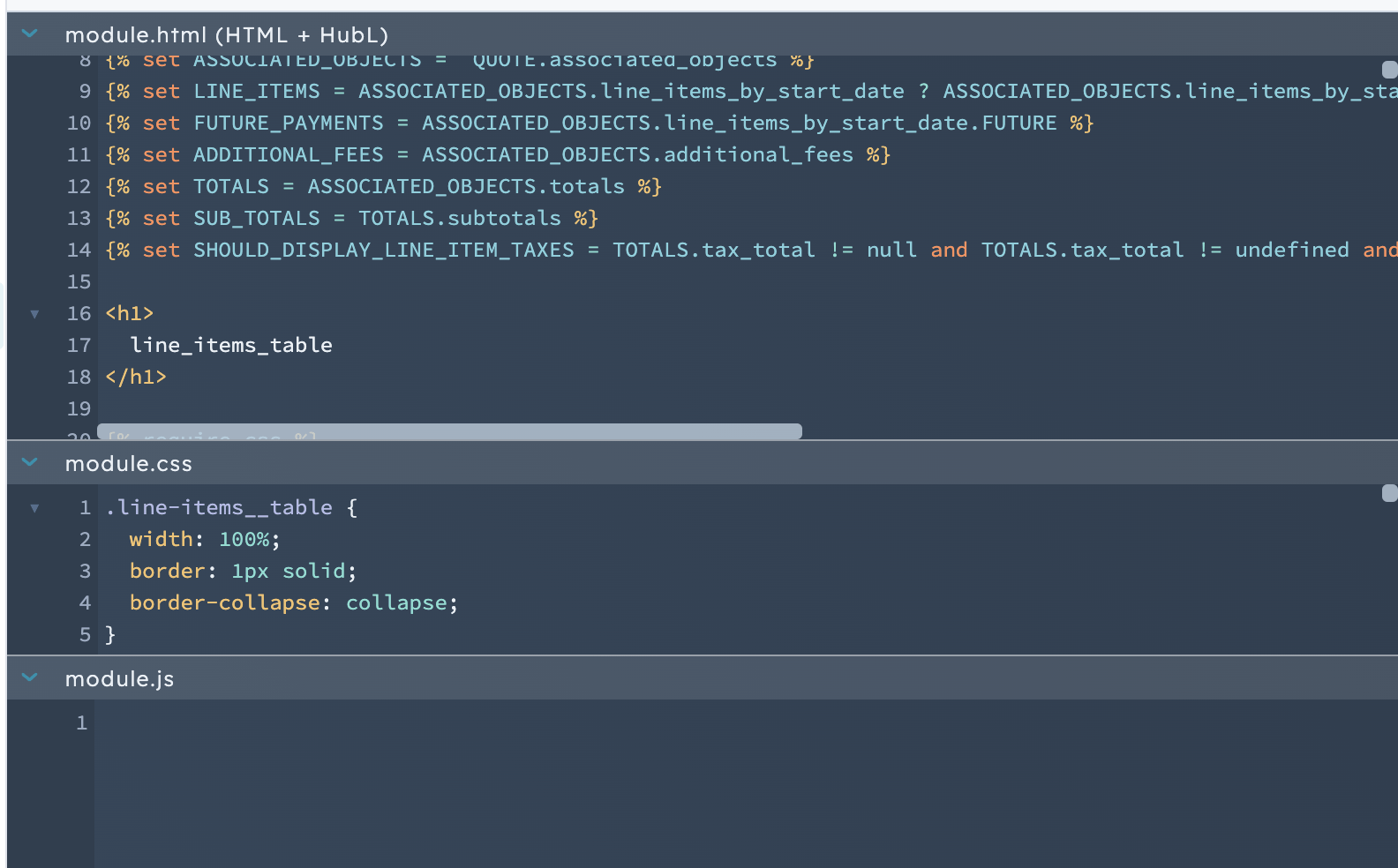Screen dimensions: 1398x868
Task: Click 'SHOULD_DISPLAY_LINE_ITEM_TAXES' on line 14
Action: (x=384, y=251)
